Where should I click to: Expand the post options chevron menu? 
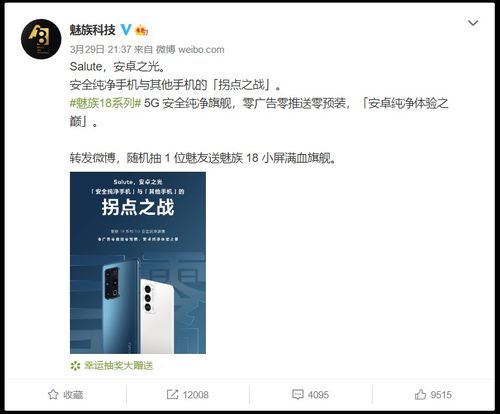473,23
